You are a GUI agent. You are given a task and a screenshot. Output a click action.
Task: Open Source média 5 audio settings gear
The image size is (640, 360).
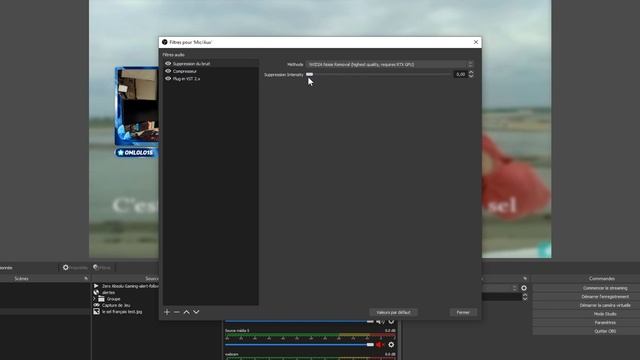click(391, 345)
